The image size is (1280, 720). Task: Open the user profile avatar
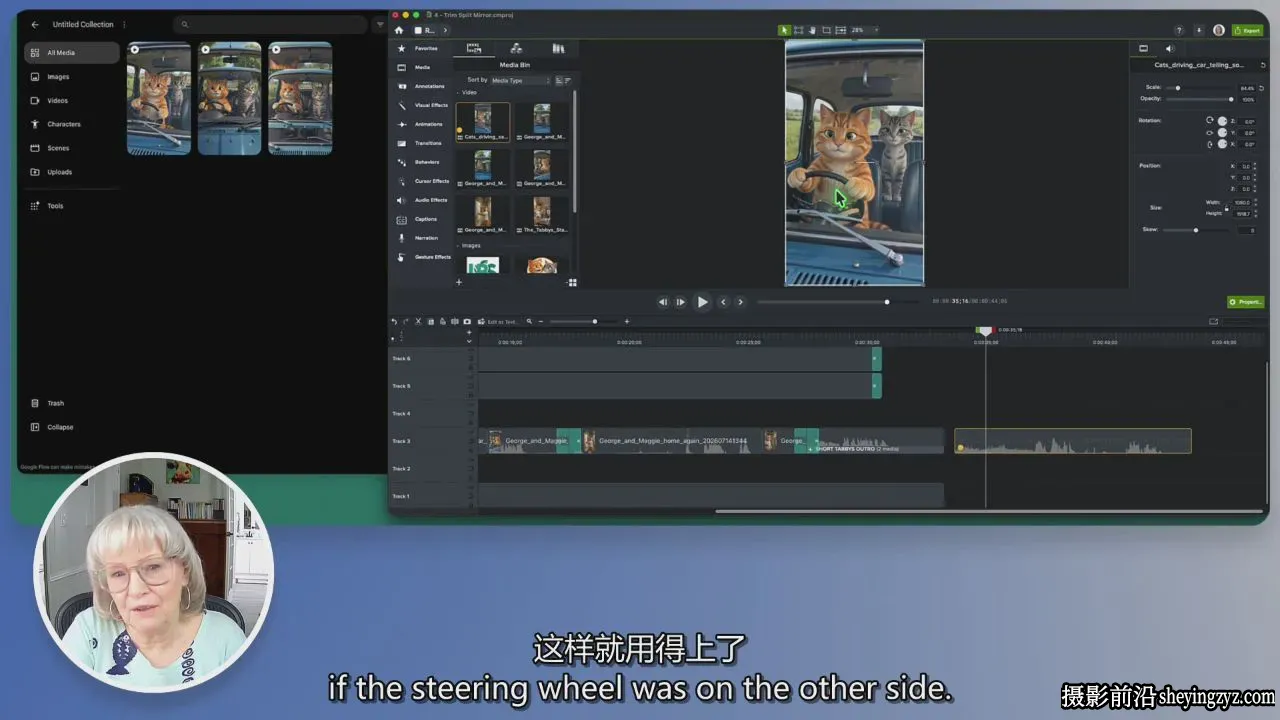[1218, 30]
